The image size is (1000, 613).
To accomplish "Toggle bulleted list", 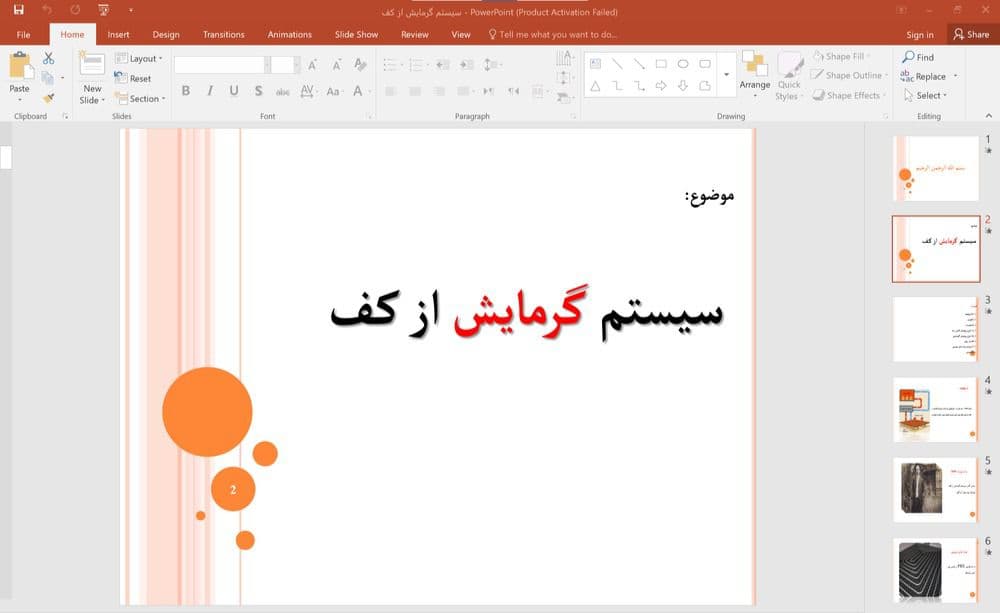I will tap(392, 64).
